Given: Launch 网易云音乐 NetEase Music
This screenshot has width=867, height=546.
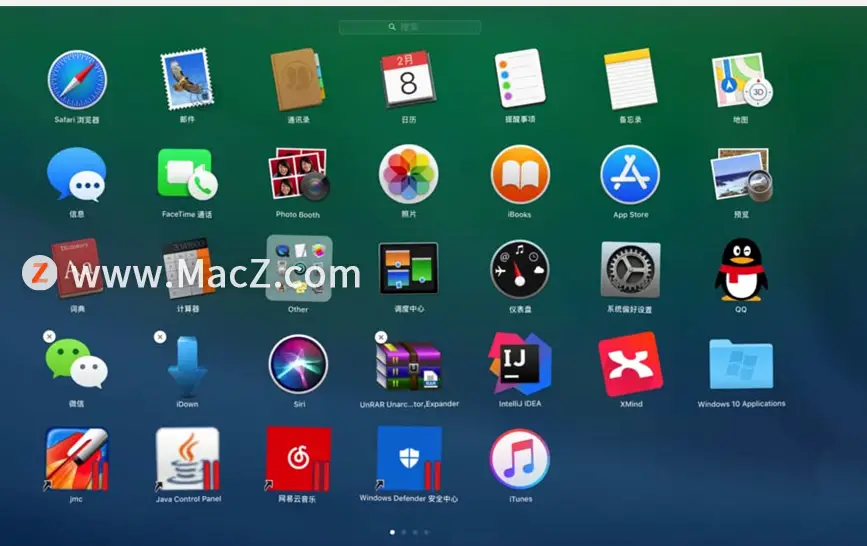Looking at the screenshot, I should 299,459.
